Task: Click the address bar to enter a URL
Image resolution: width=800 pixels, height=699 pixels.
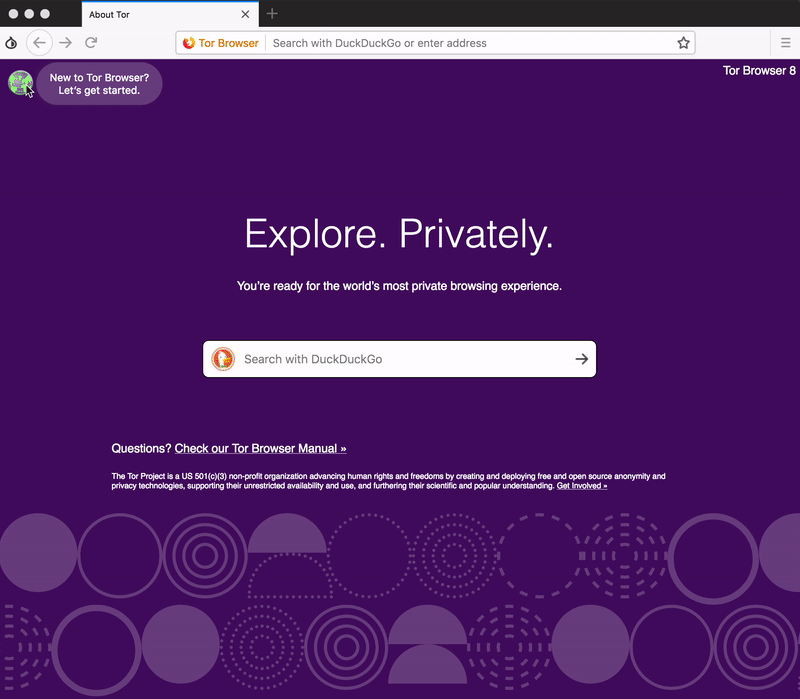Action: coord(450,42)
